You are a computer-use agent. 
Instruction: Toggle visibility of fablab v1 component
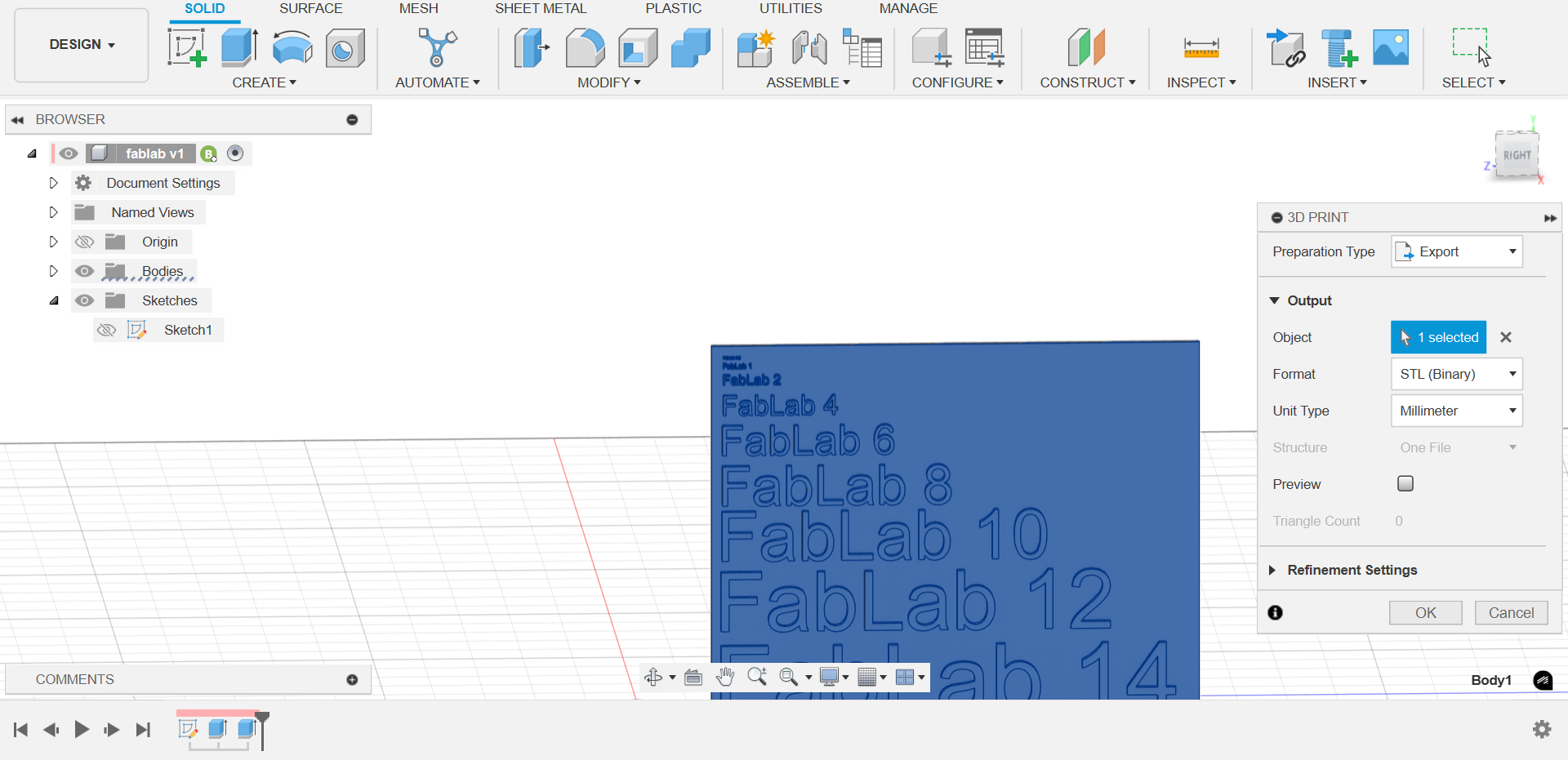click(x=69, y=153)
